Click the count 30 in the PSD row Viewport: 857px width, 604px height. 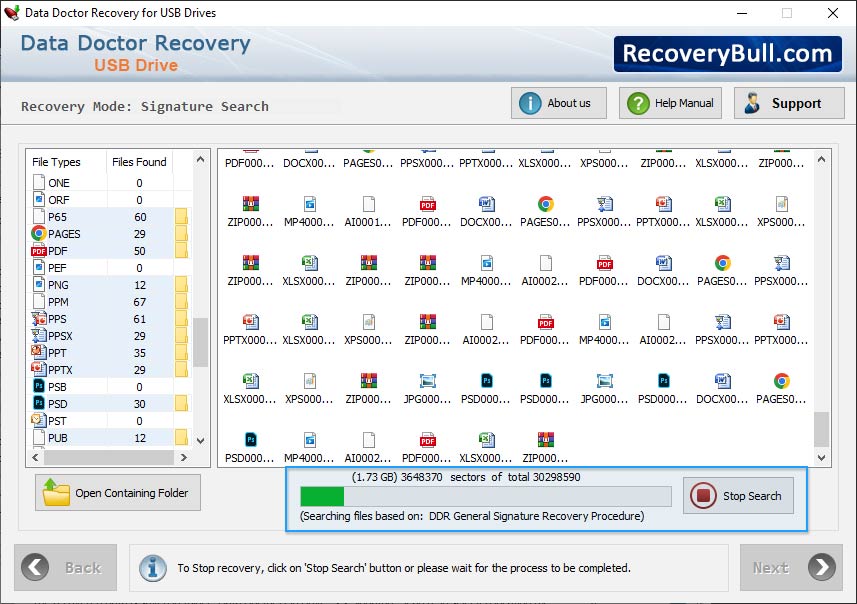click(x=140, y=404)
